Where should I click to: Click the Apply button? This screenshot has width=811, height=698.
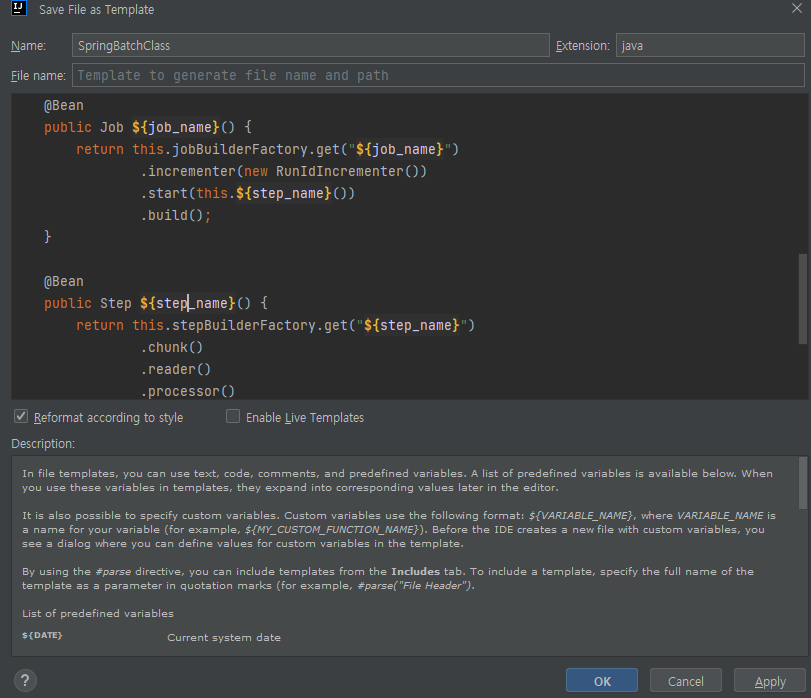tap(770, 680)
